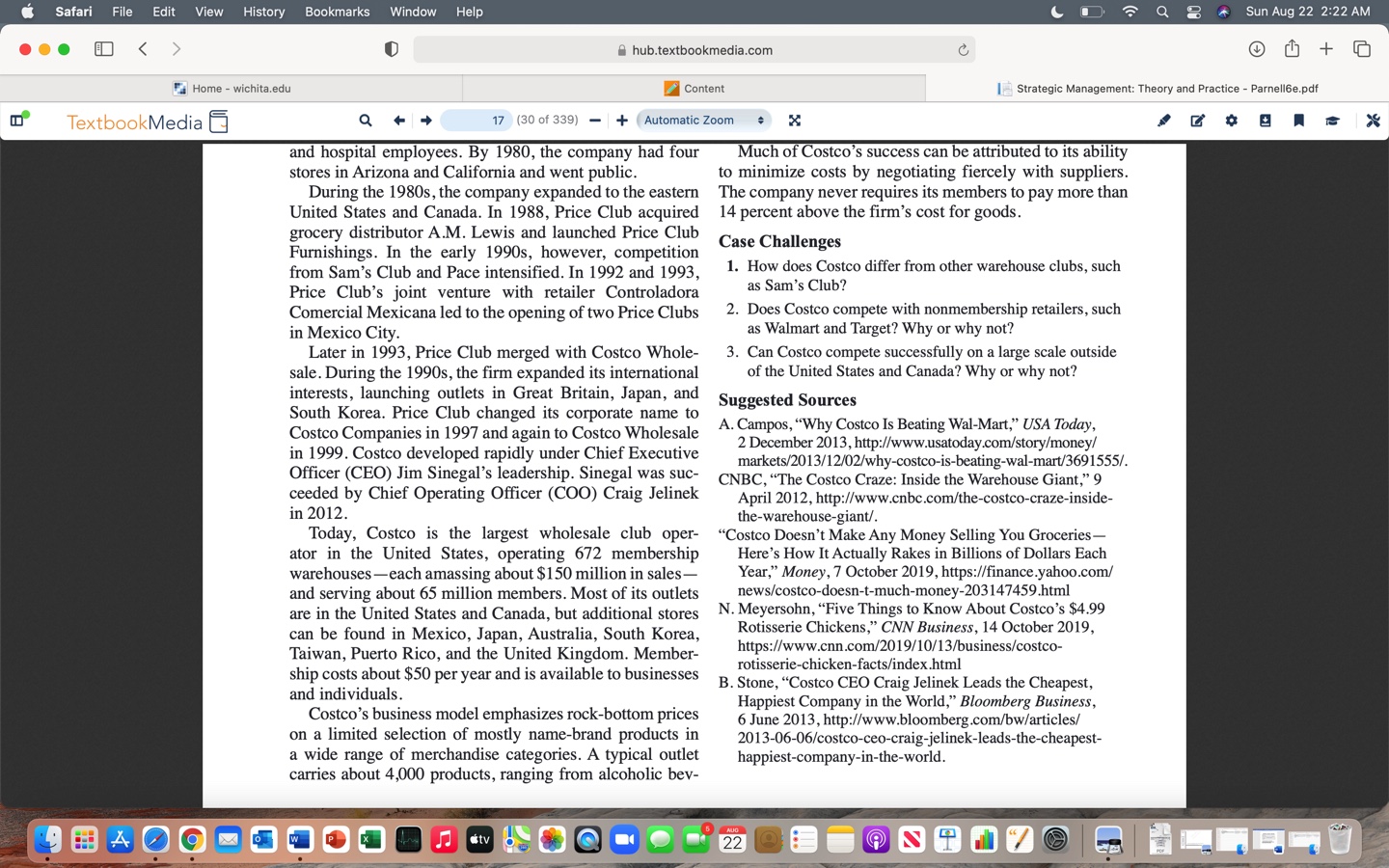The height and width of the screenshot is (868, 1389).
Task: Go to the next page with the right arrow
Action: (425, 121)
